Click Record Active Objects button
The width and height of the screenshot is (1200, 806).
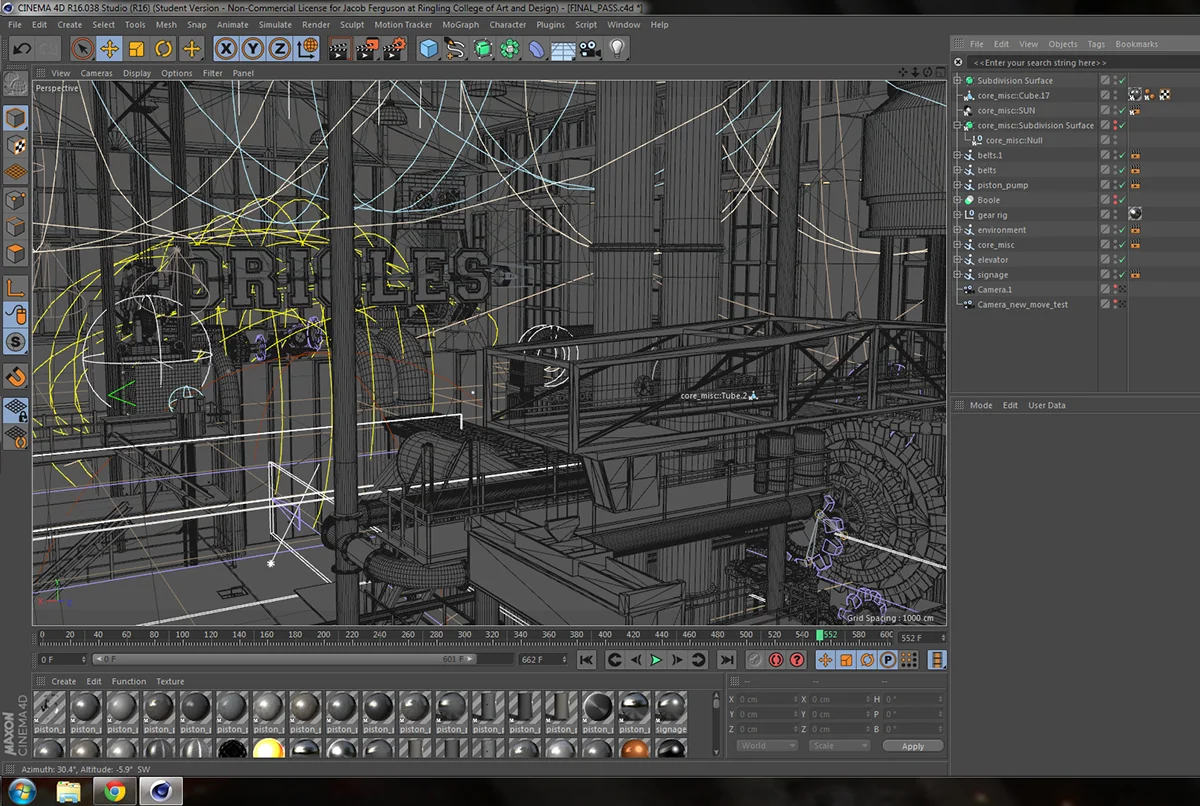[x=756, y=660]
